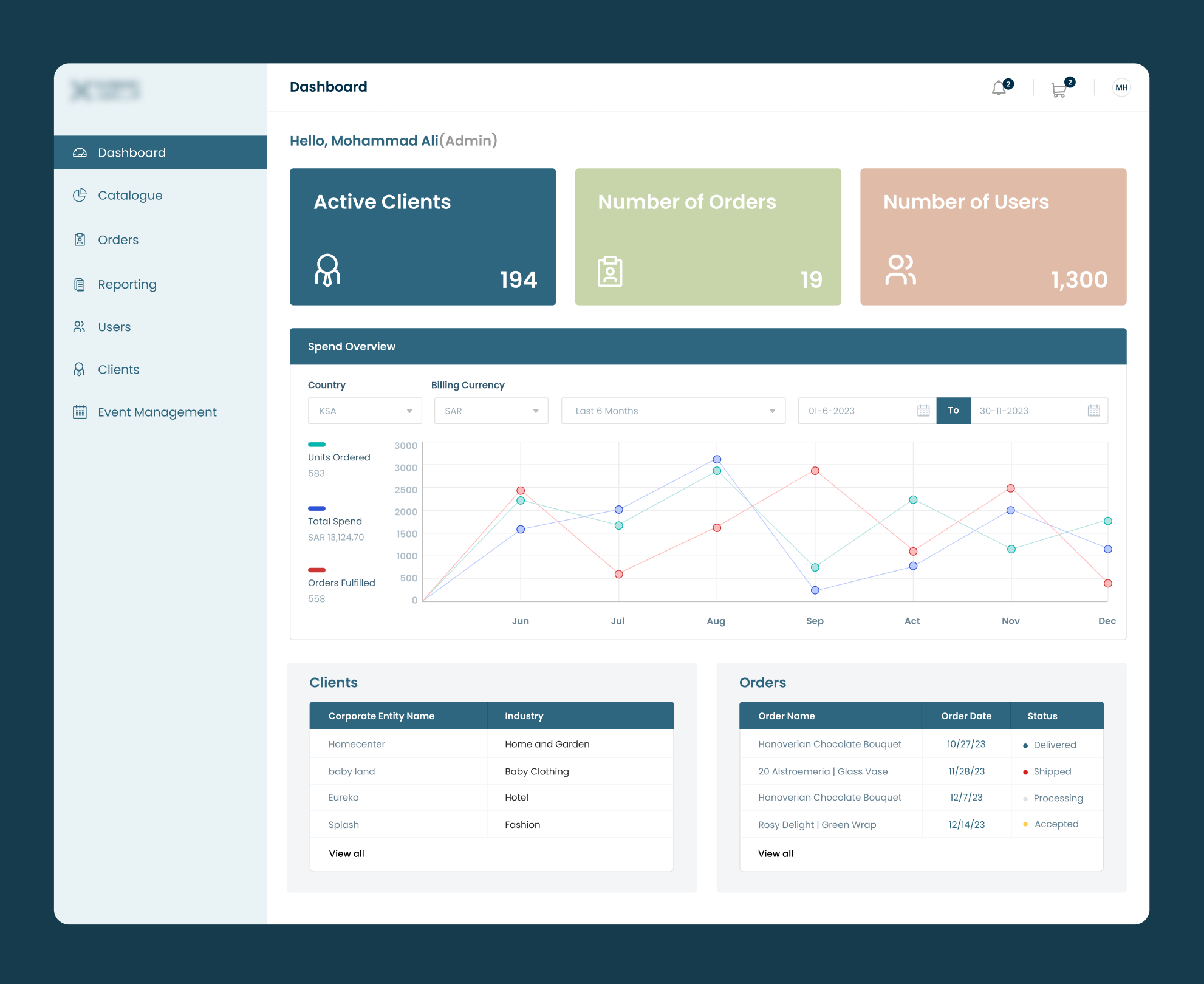Select the Event Management menu entry
This screenshot has width=1204, height=984.
click(157, 412)
